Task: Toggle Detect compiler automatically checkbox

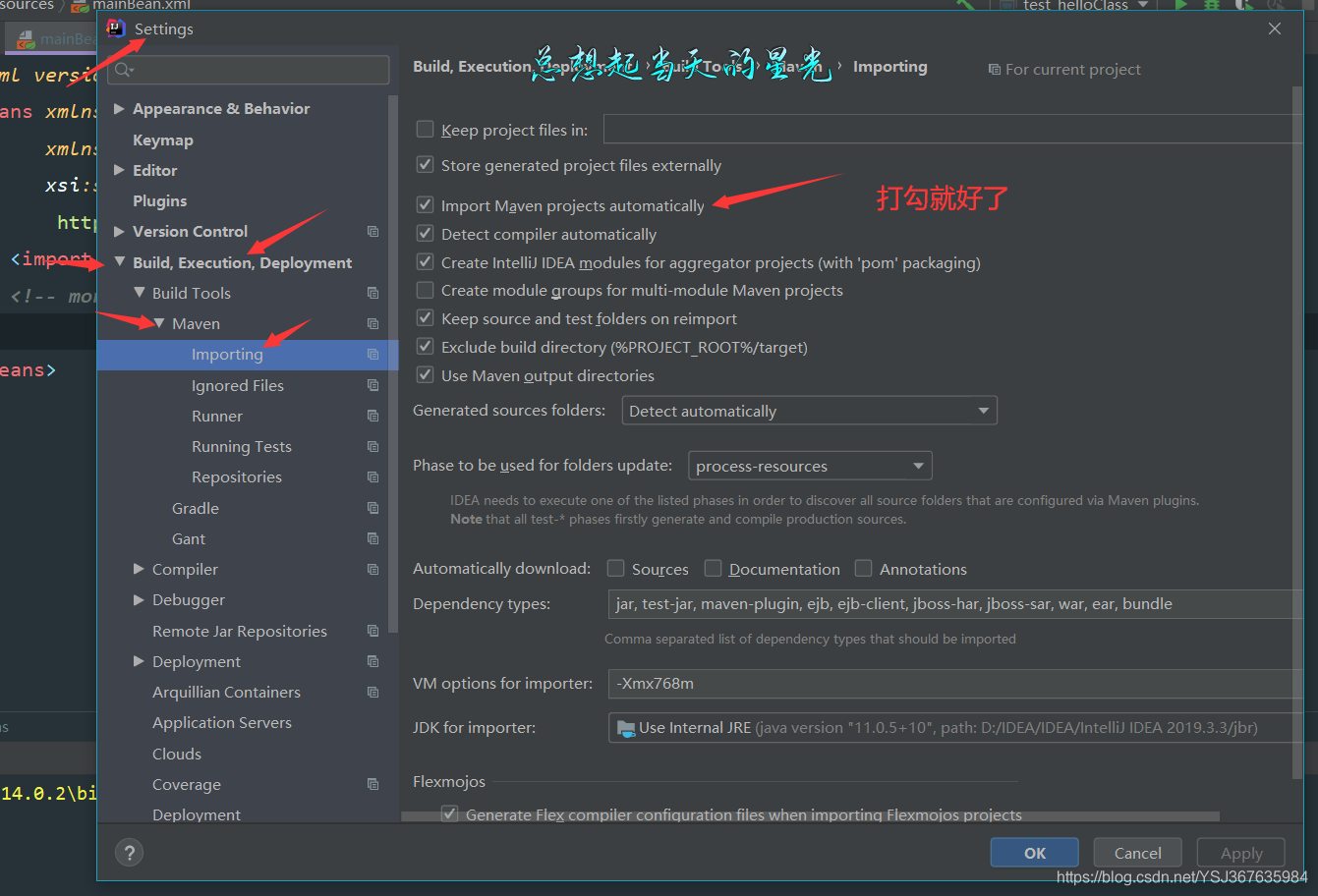Action: pyautogui.click(x=425, y=233)
